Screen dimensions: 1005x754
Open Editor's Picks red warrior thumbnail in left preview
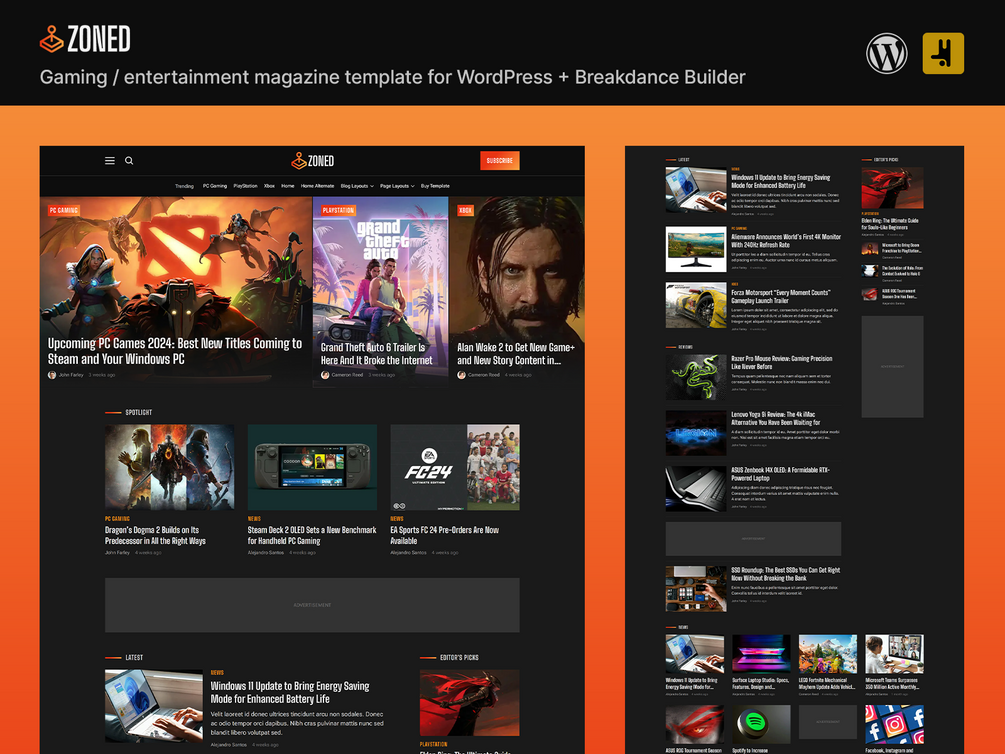[470, 703]
